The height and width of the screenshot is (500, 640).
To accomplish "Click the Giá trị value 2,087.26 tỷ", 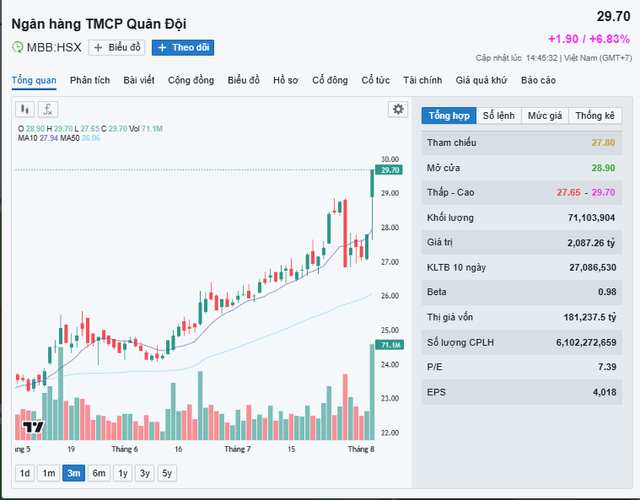I will pyautogui.click(x=591, y=243).
